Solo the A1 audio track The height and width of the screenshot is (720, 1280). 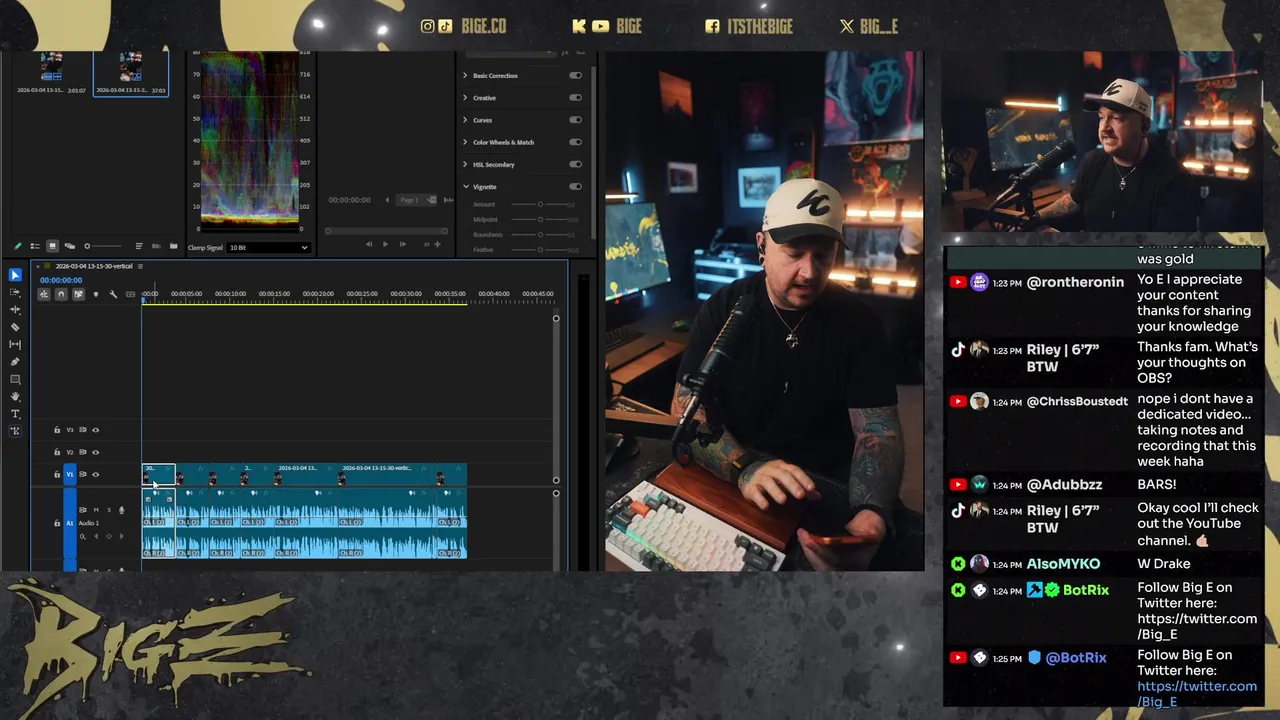(x=109, y=510)
